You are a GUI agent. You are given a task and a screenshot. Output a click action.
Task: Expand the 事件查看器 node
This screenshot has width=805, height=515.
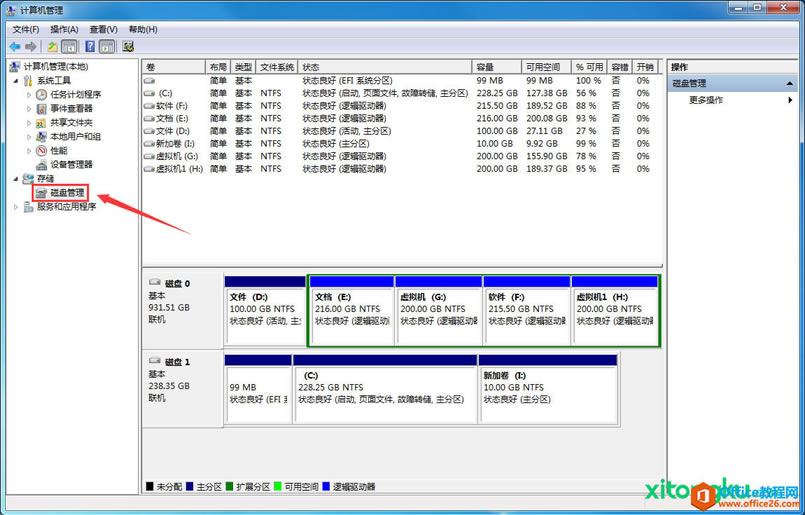tap(29, 108)
